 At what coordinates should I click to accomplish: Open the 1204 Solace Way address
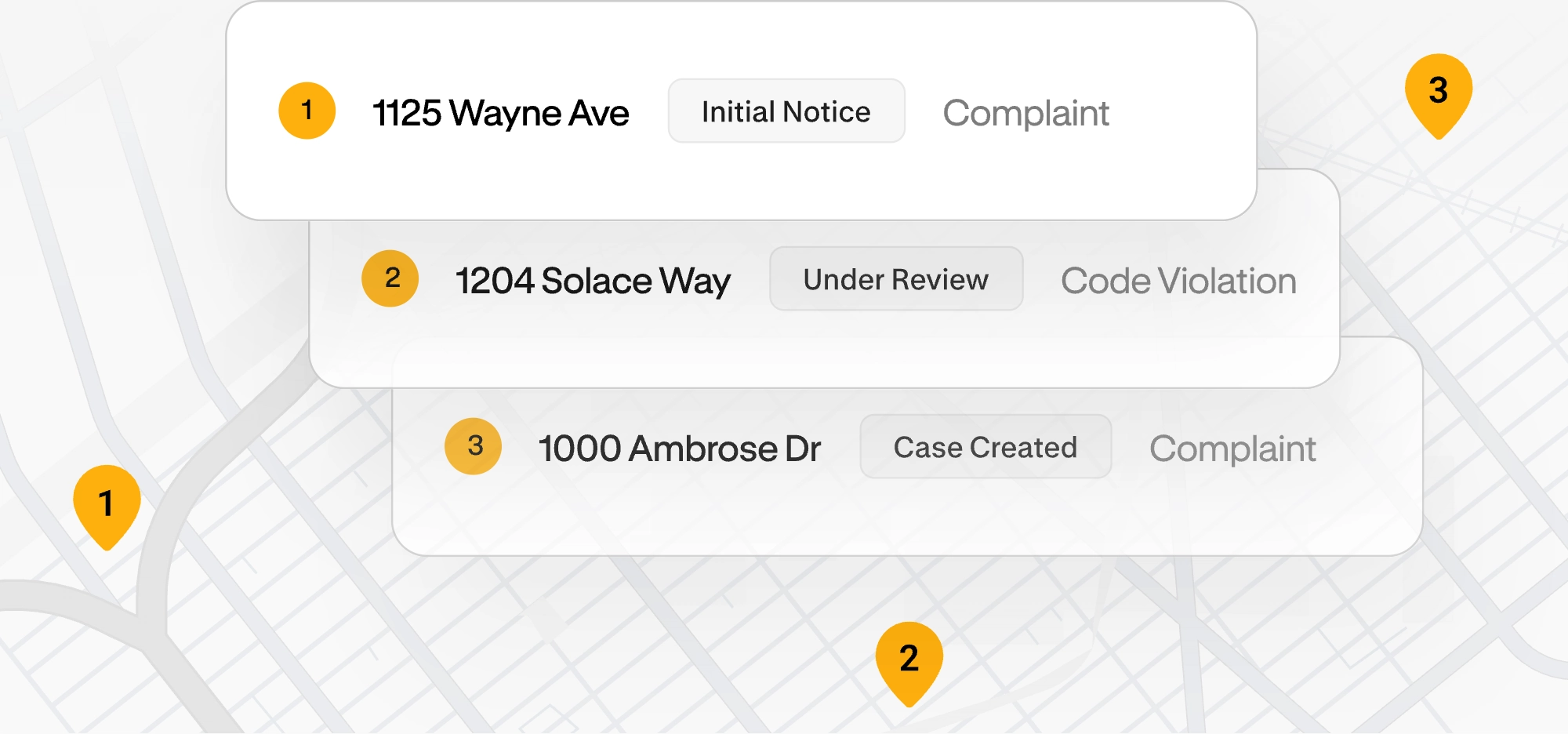593,281
